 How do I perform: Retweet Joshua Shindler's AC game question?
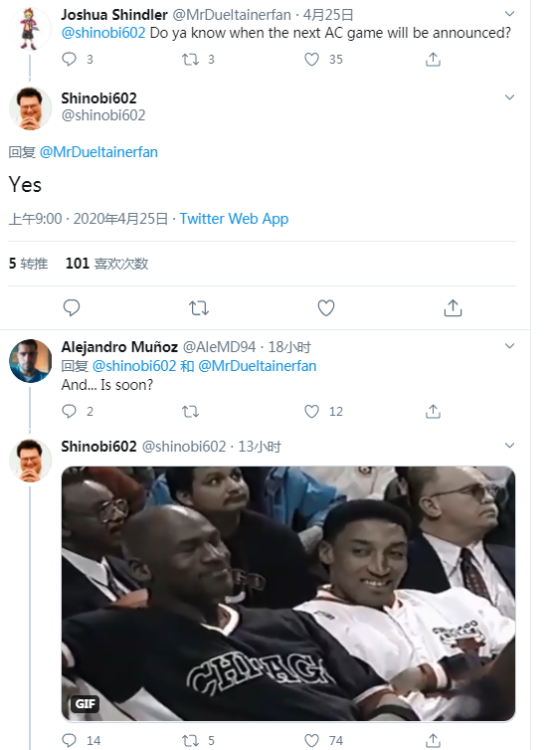click(x=190, y=59)
